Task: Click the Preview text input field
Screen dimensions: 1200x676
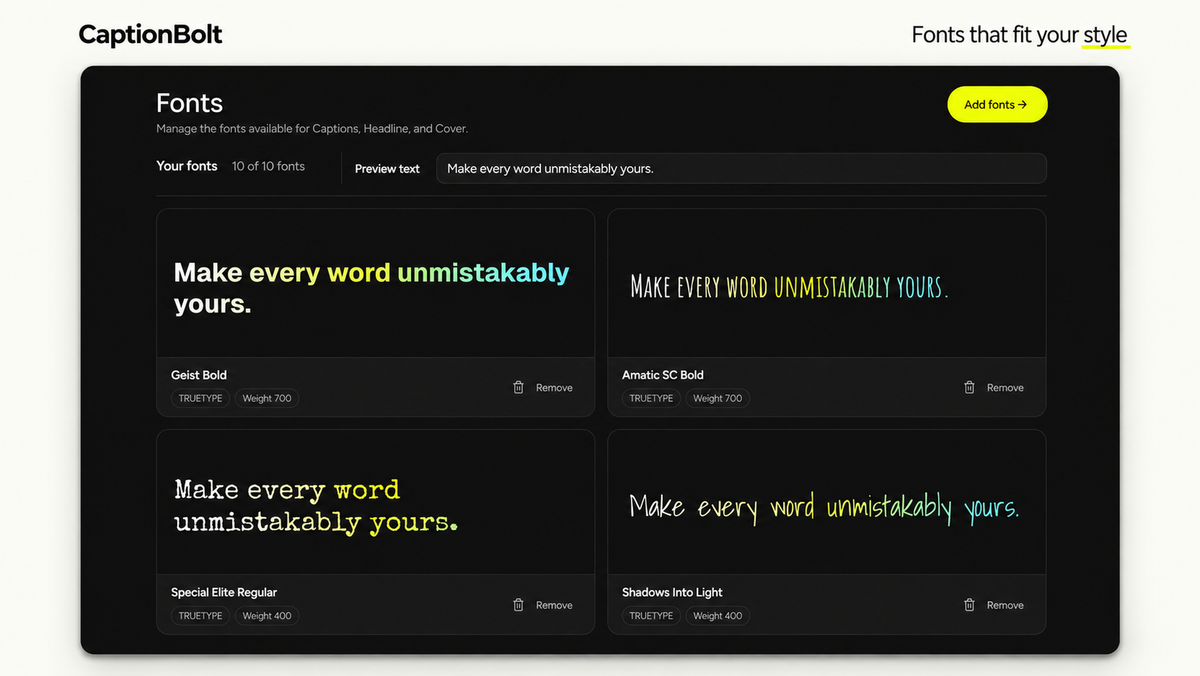Action: pos(741,168)
